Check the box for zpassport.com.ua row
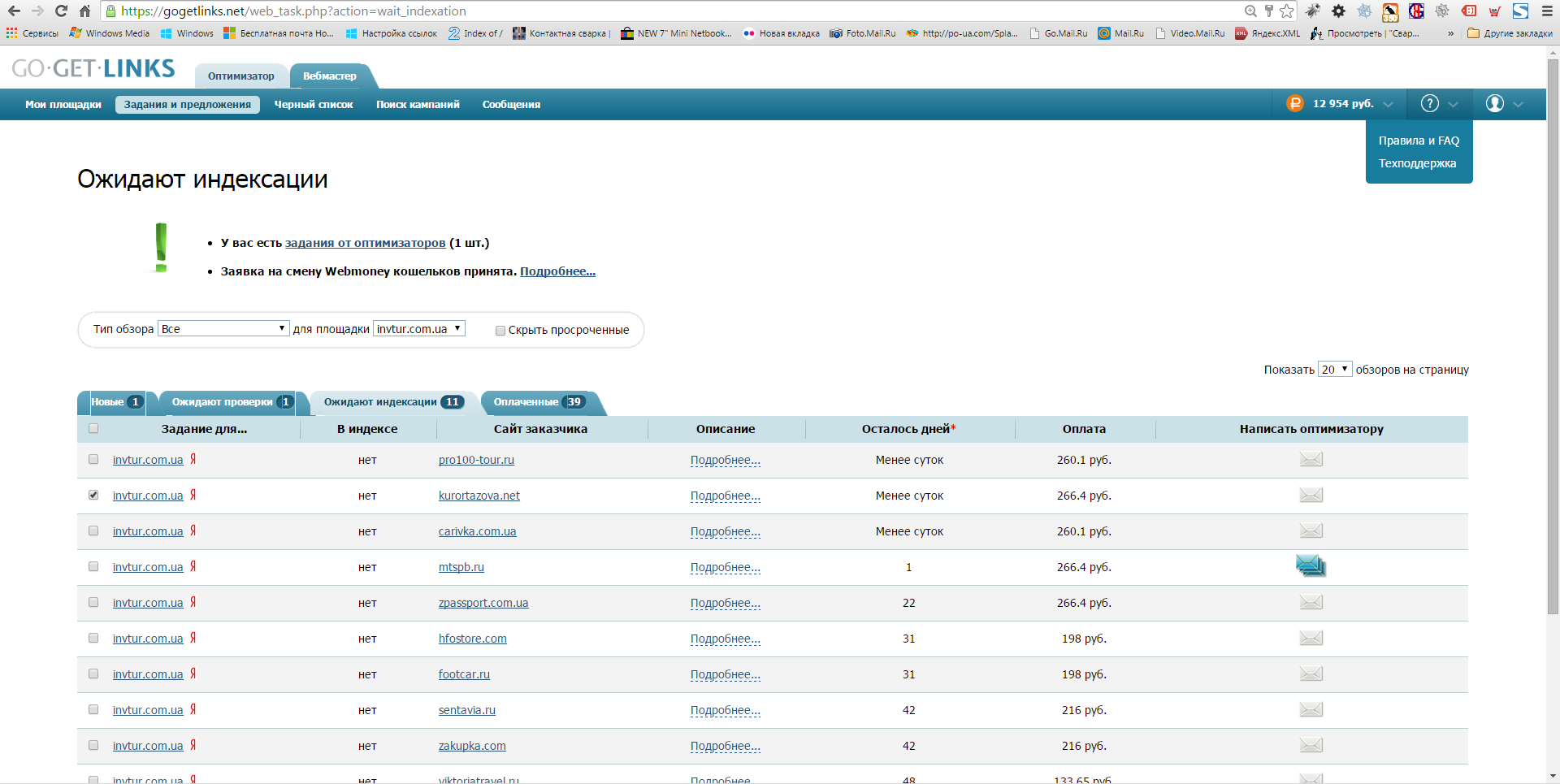The height and width of the screenshot is (784, 1560). click(x=93, y=602)
